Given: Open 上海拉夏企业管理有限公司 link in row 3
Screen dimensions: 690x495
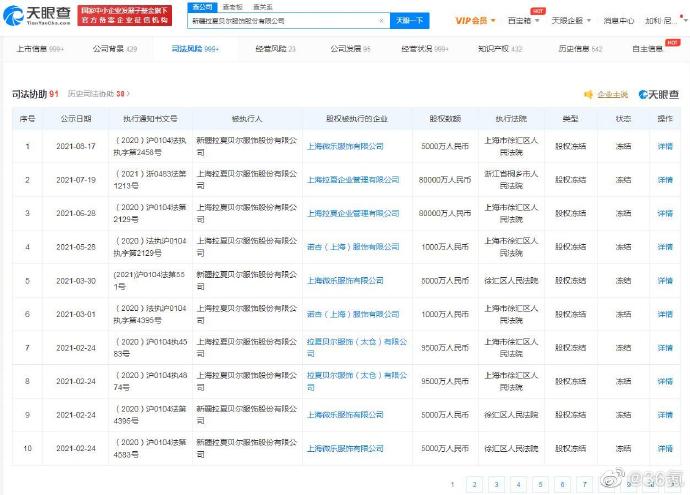Looking at the screenshot, I should 353,213.
